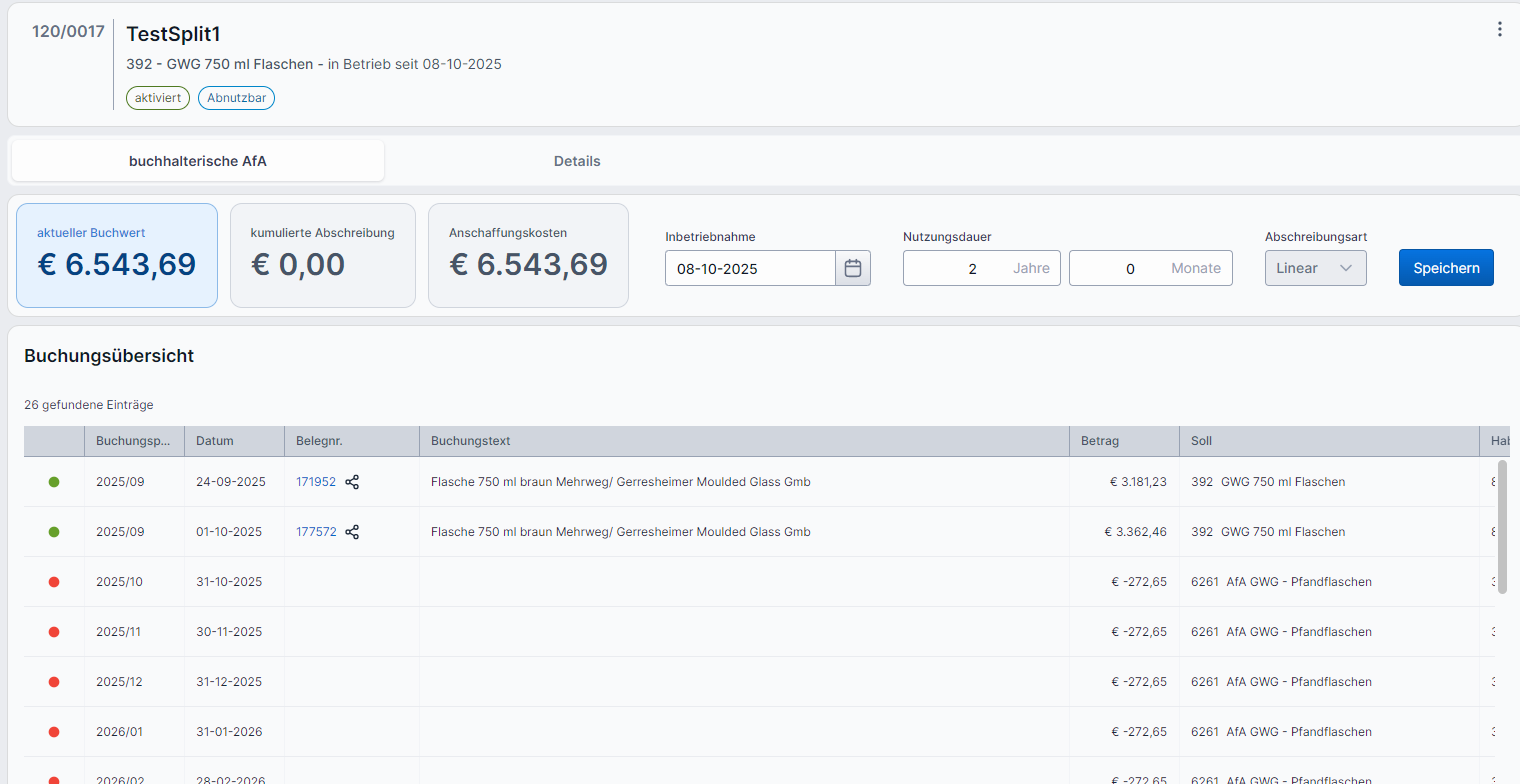1520x784 pixels.
Task: Select the buchhalterische AfA tab
Action: coord(198,161)
